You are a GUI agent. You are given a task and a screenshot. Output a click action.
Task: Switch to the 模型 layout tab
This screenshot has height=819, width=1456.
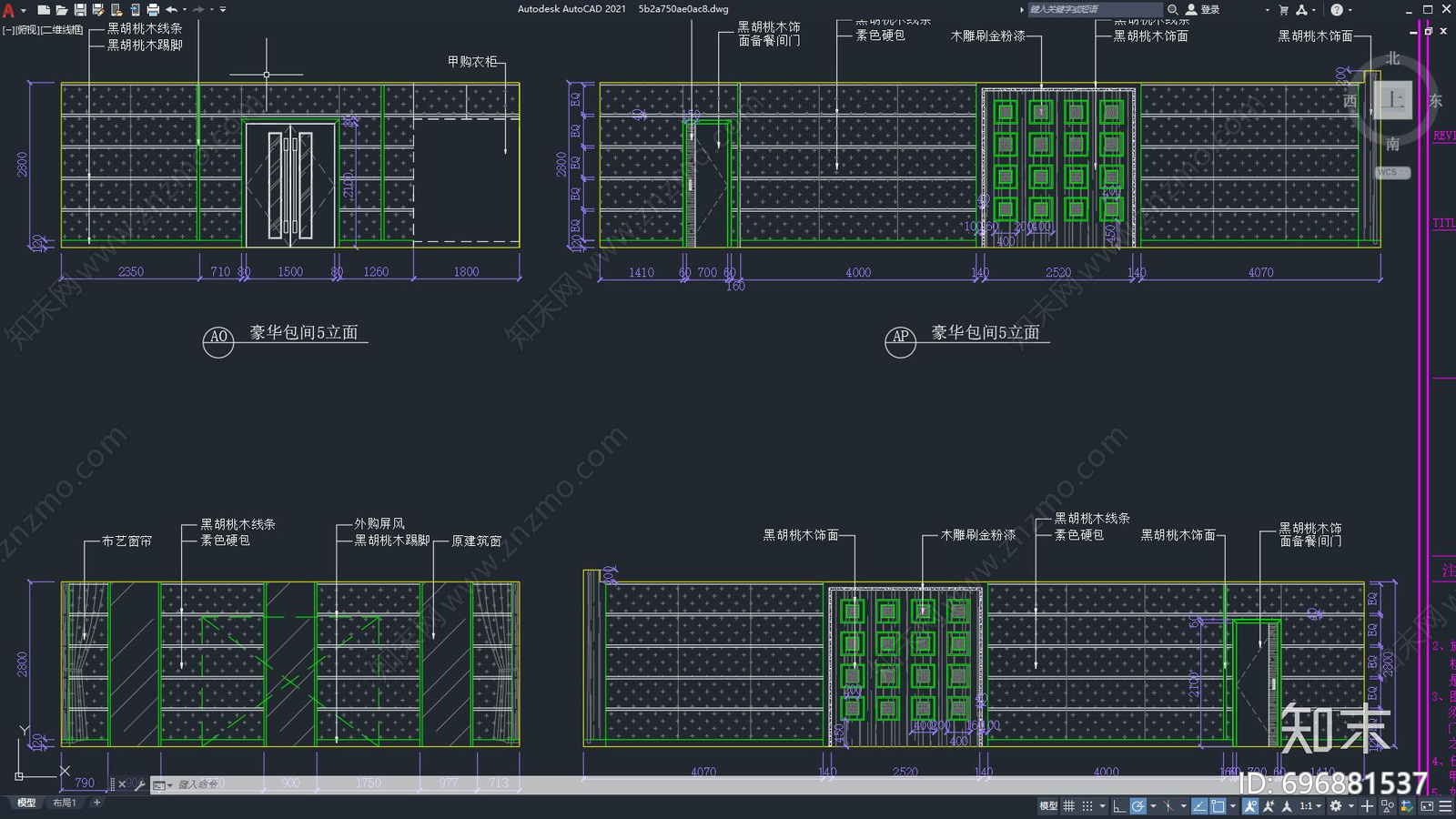26,803
